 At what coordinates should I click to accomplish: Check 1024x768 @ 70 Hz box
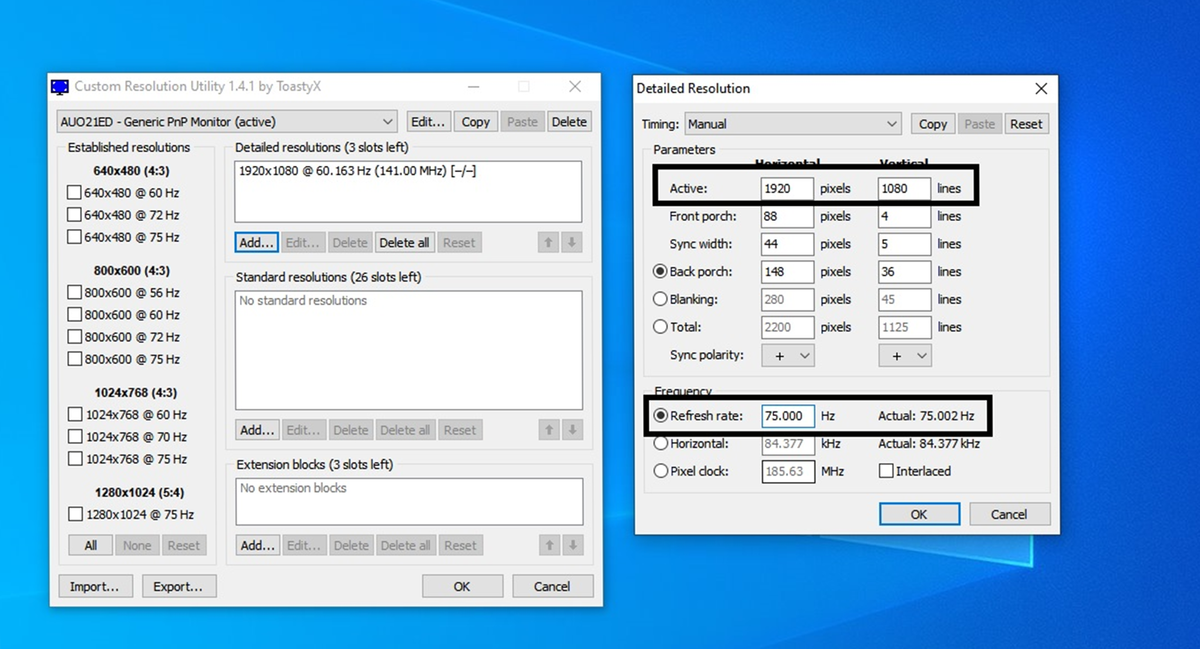pos(74,437)
